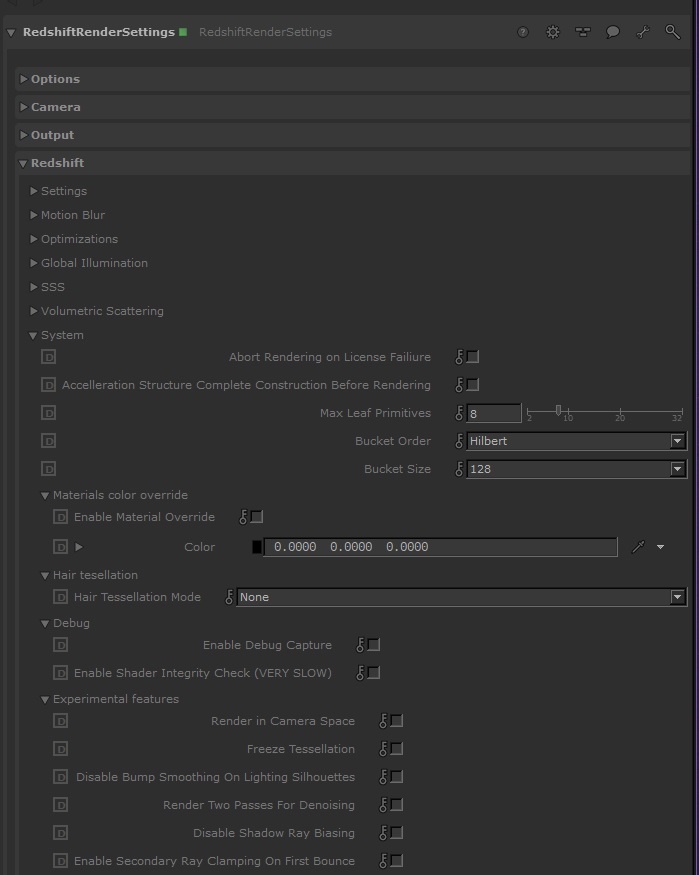Open the magnifier search icon

tap(673, 32)
